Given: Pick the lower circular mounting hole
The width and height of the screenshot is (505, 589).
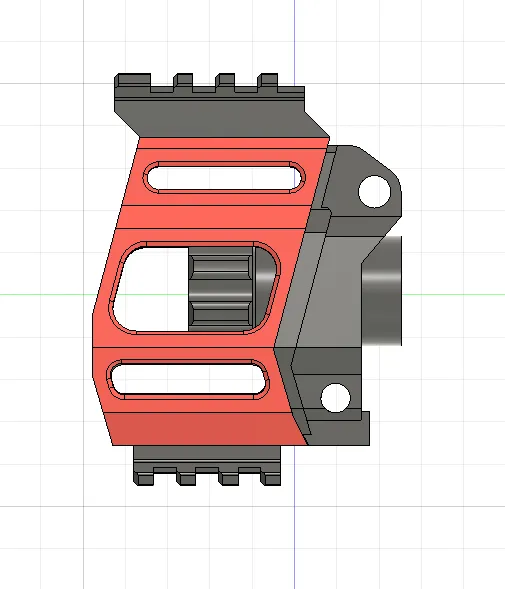Looking at the screenshot, I should 336,398.
